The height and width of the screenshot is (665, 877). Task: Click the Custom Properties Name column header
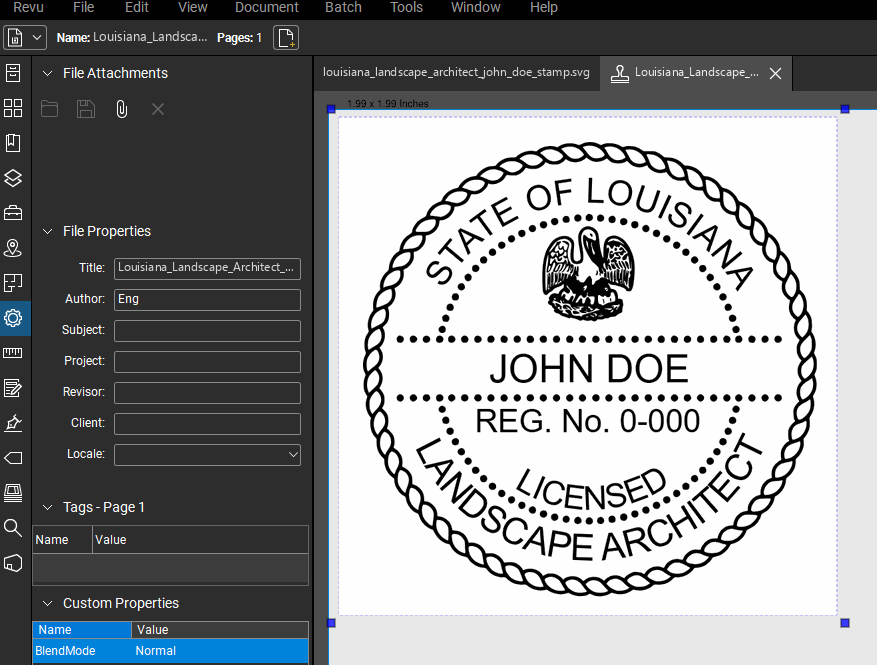(x=82, y=630)
